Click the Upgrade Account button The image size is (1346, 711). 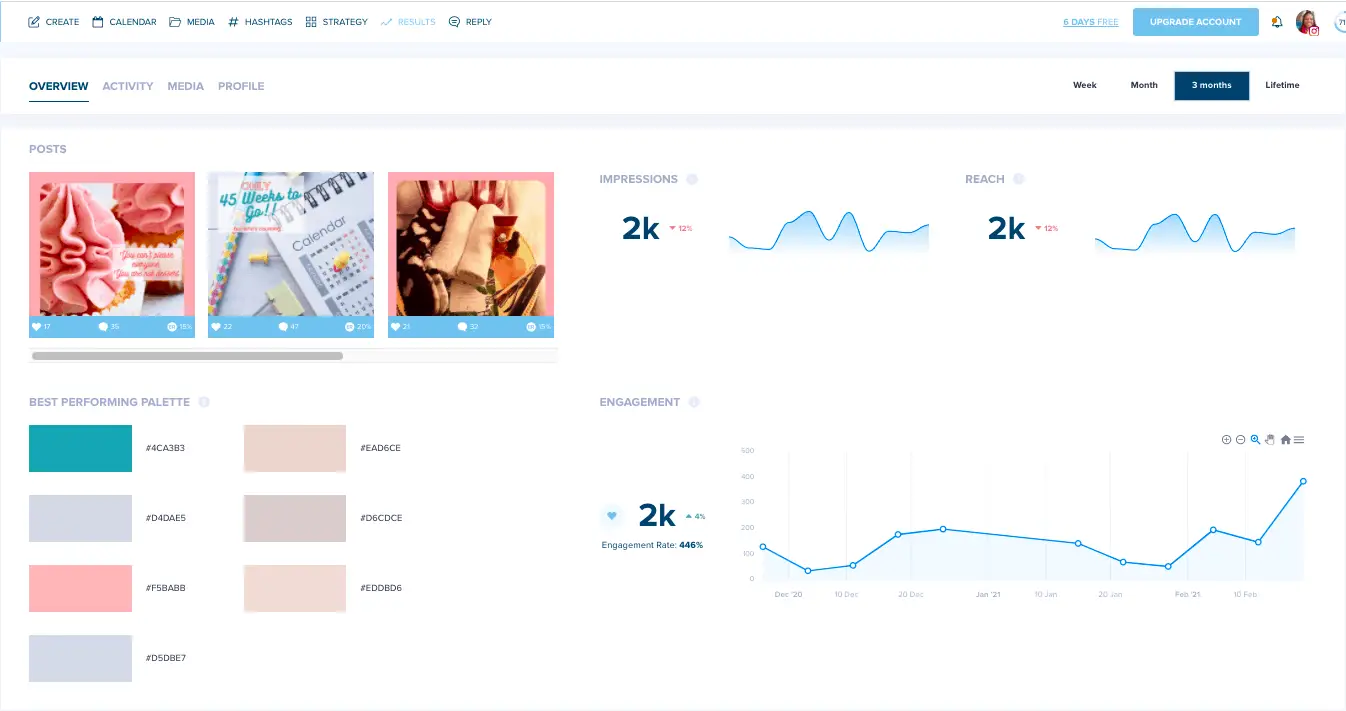(1195, 22)
